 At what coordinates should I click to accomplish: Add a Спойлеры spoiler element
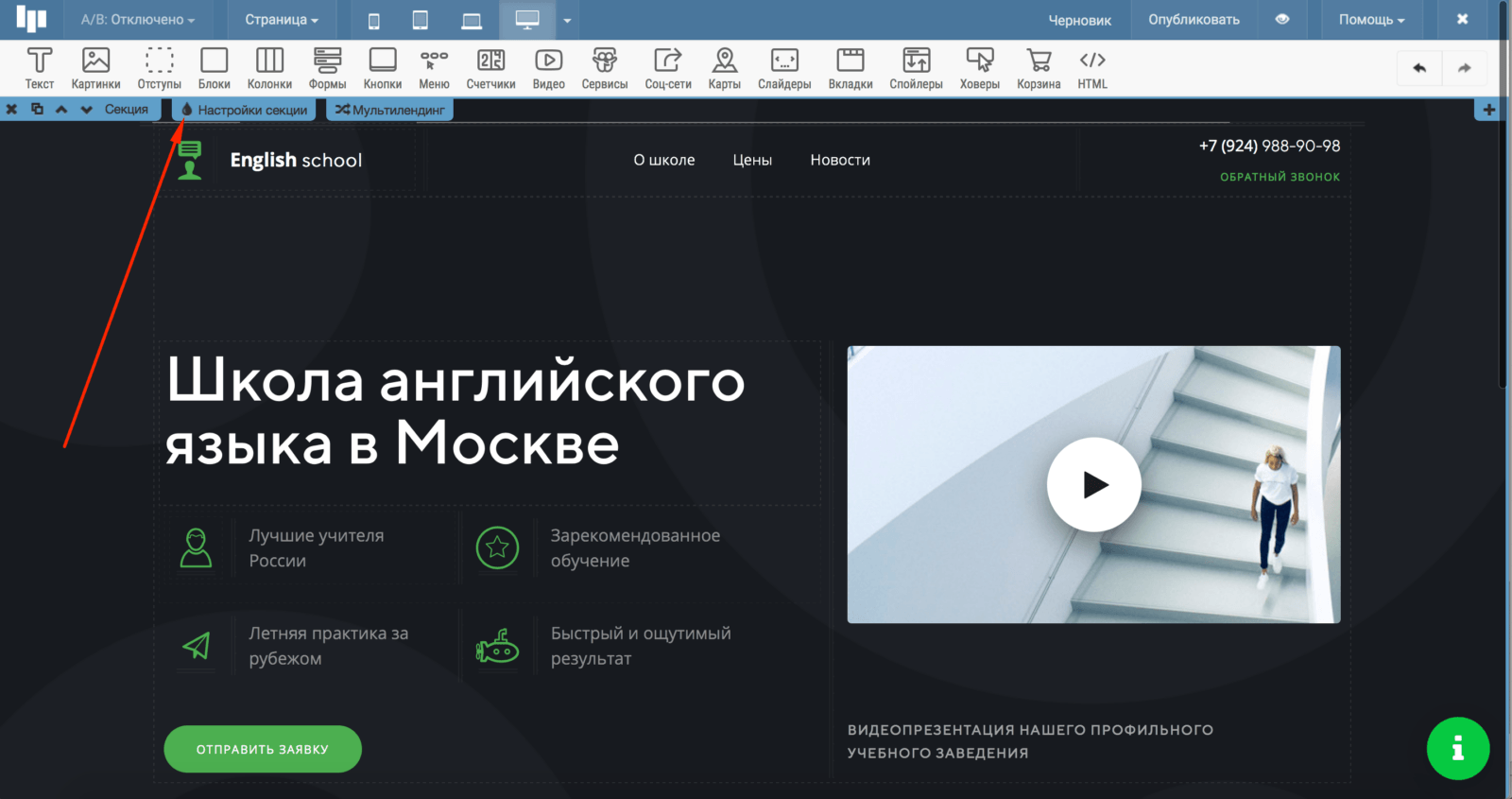coord(916,69)
